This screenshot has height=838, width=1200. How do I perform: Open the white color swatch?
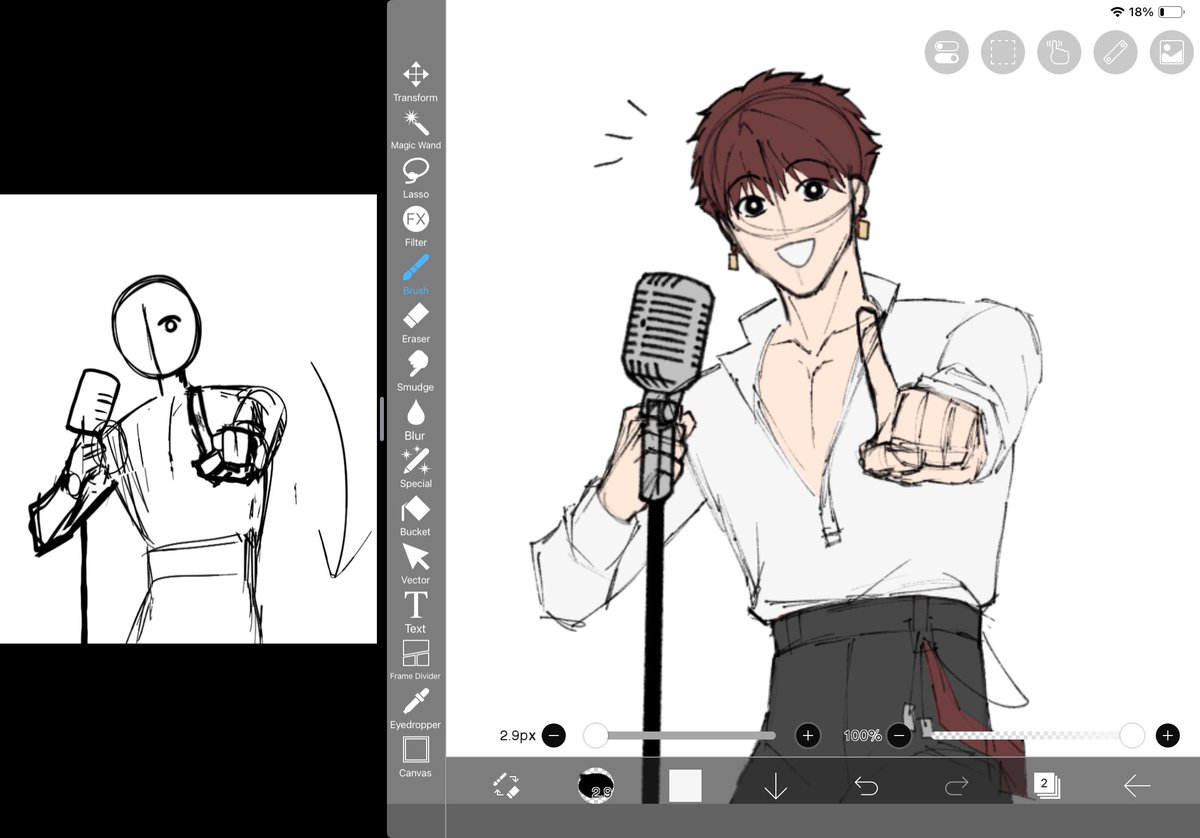686,786
